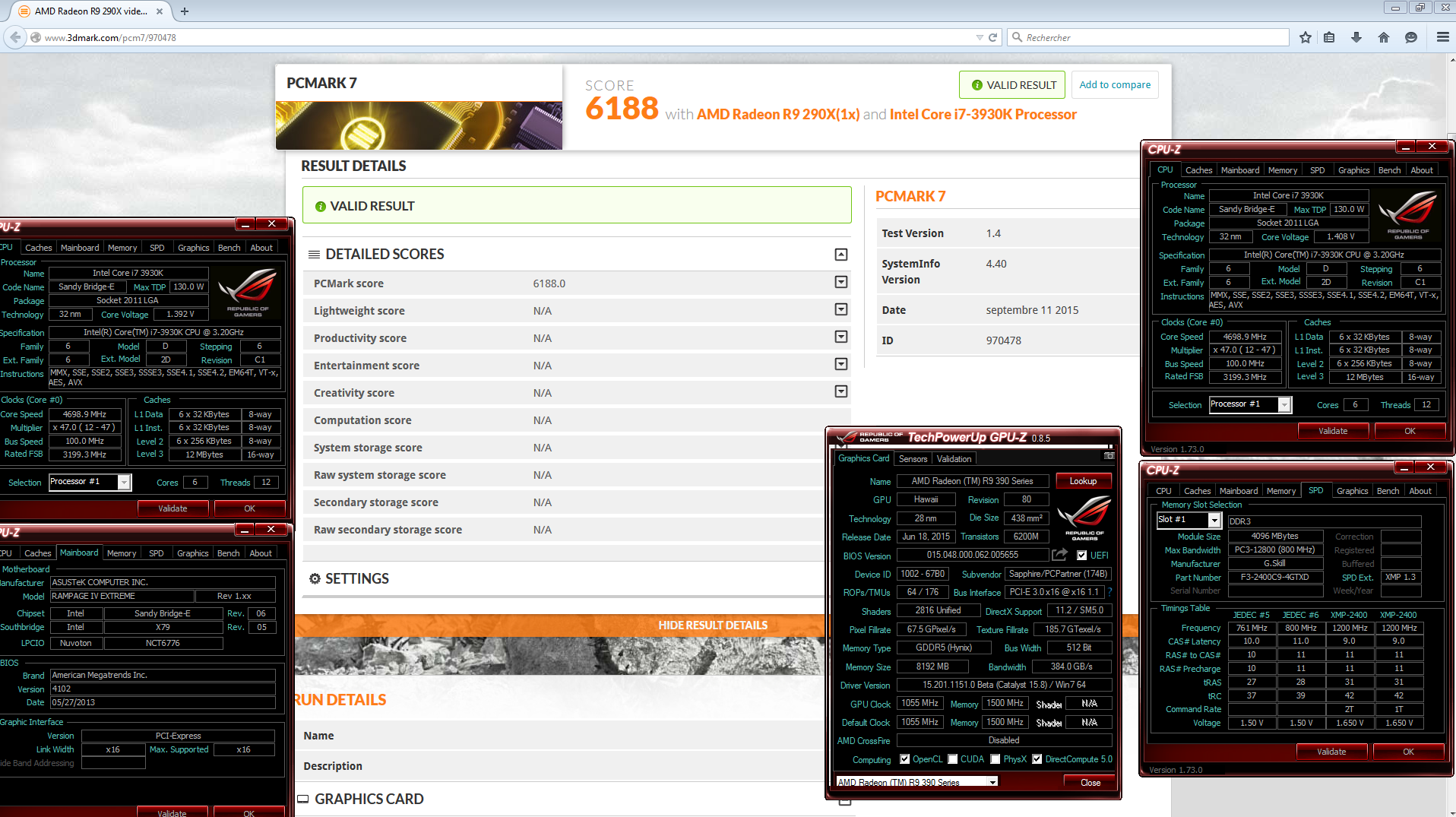Click the magnifier icon in Rechercher box

[1017, 37]
